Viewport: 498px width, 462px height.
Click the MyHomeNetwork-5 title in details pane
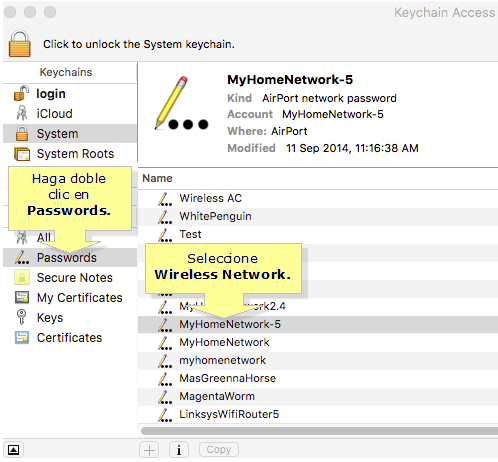(x=290, y=80)
